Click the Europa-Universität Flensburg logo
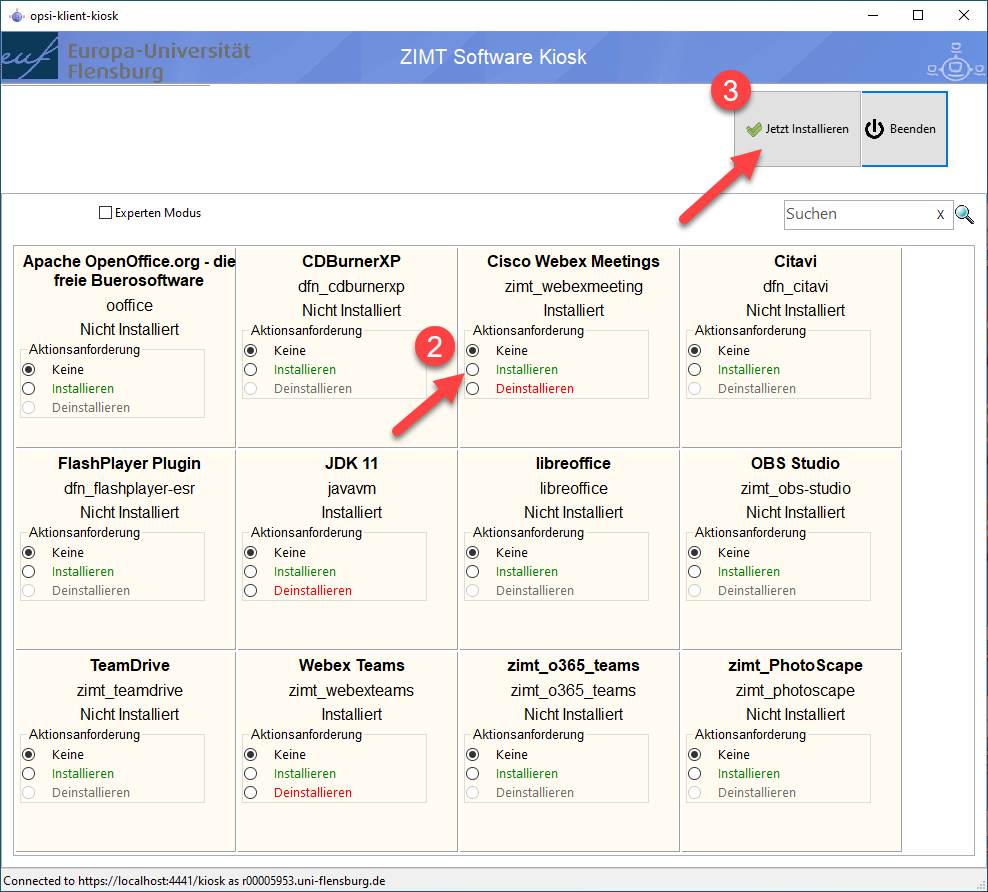Image resolution: width=988 pixels, height=892 pixels. 125,59
